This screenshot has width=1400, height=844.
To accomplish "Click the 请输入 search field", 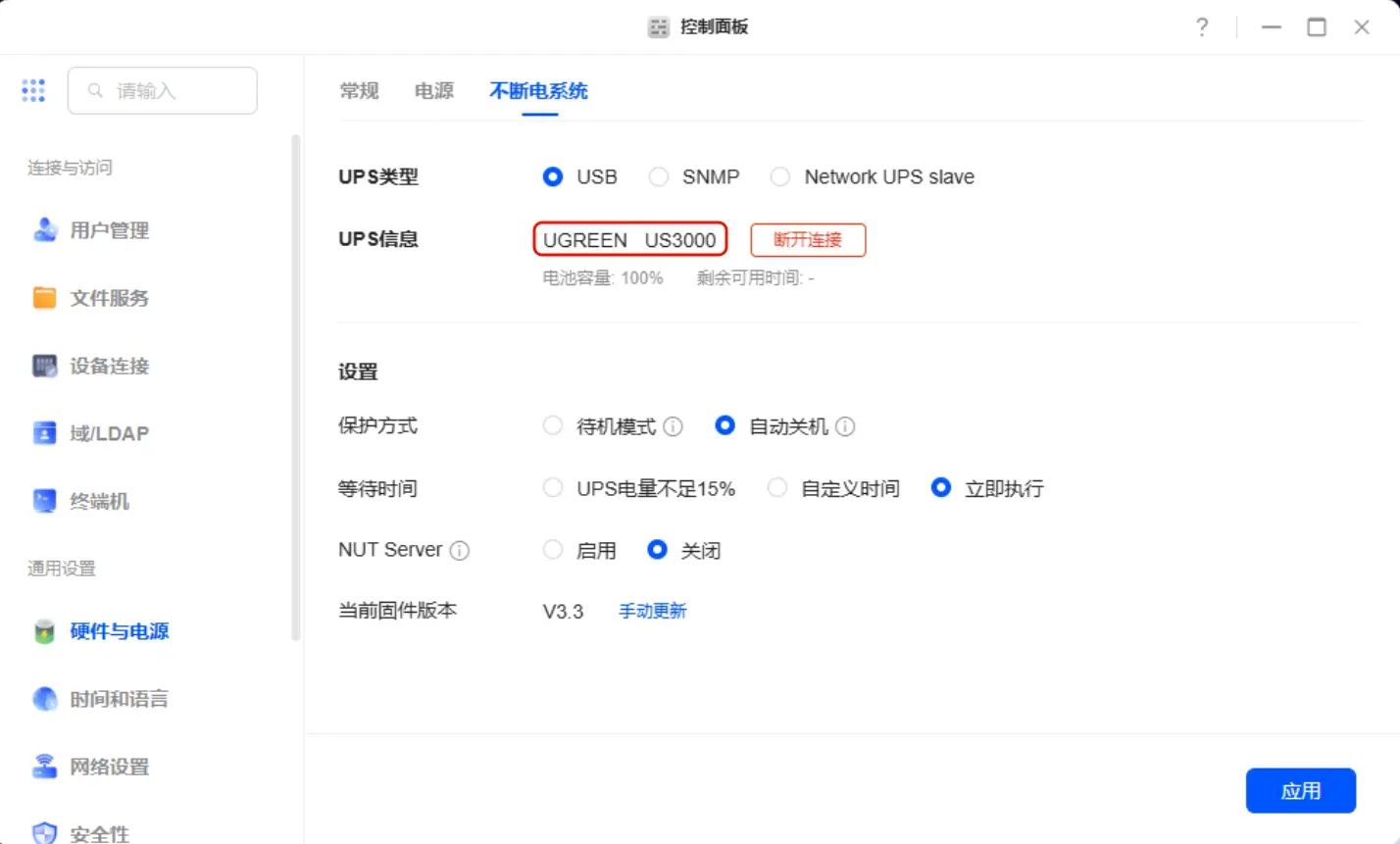I will pyautogui.click(x=163, y=91).
